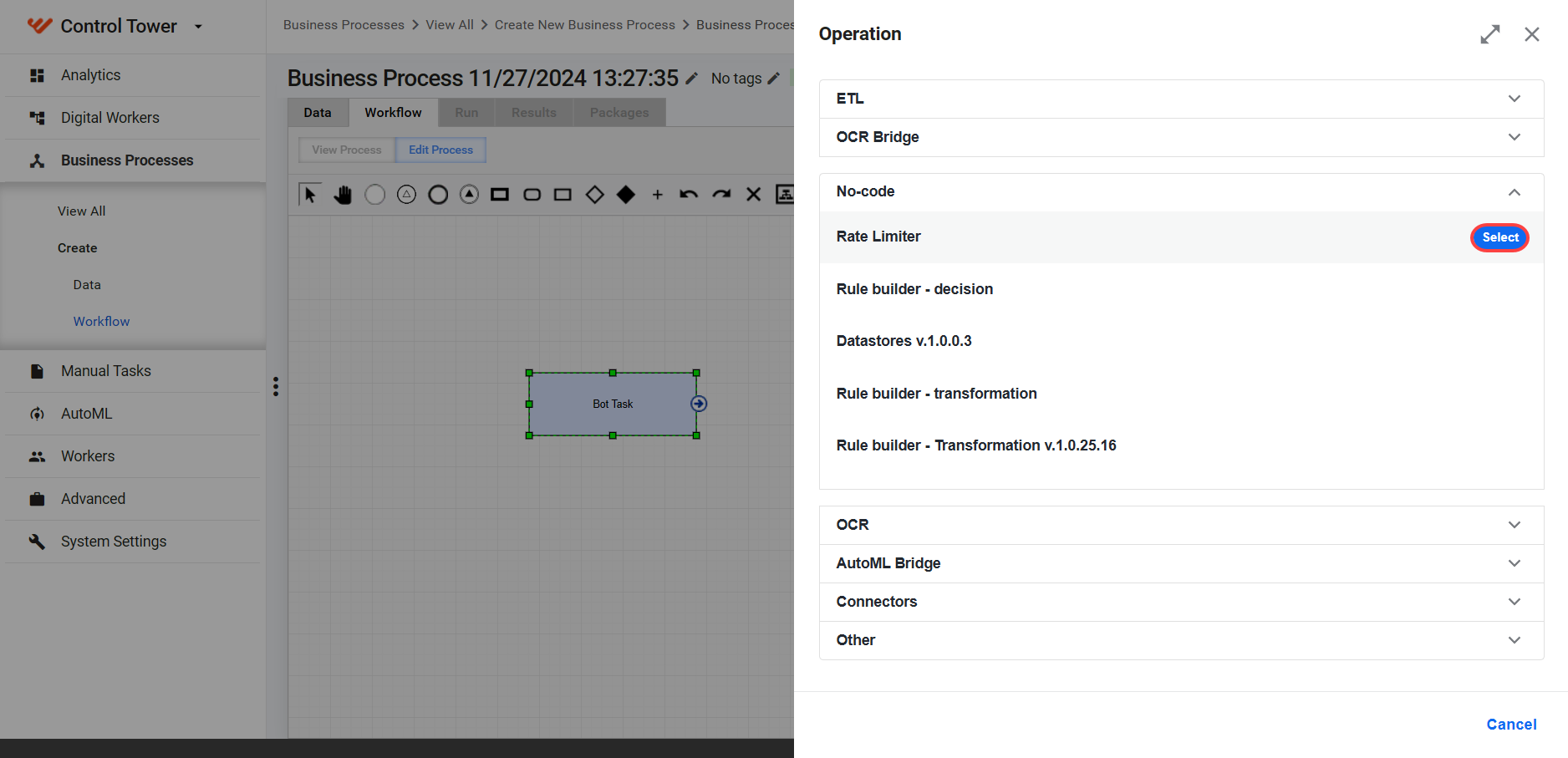The height and width of the screenshot is (758, 1568).
Task: Expand the OCR Bridge section
Action: [x=1181, y=137]
